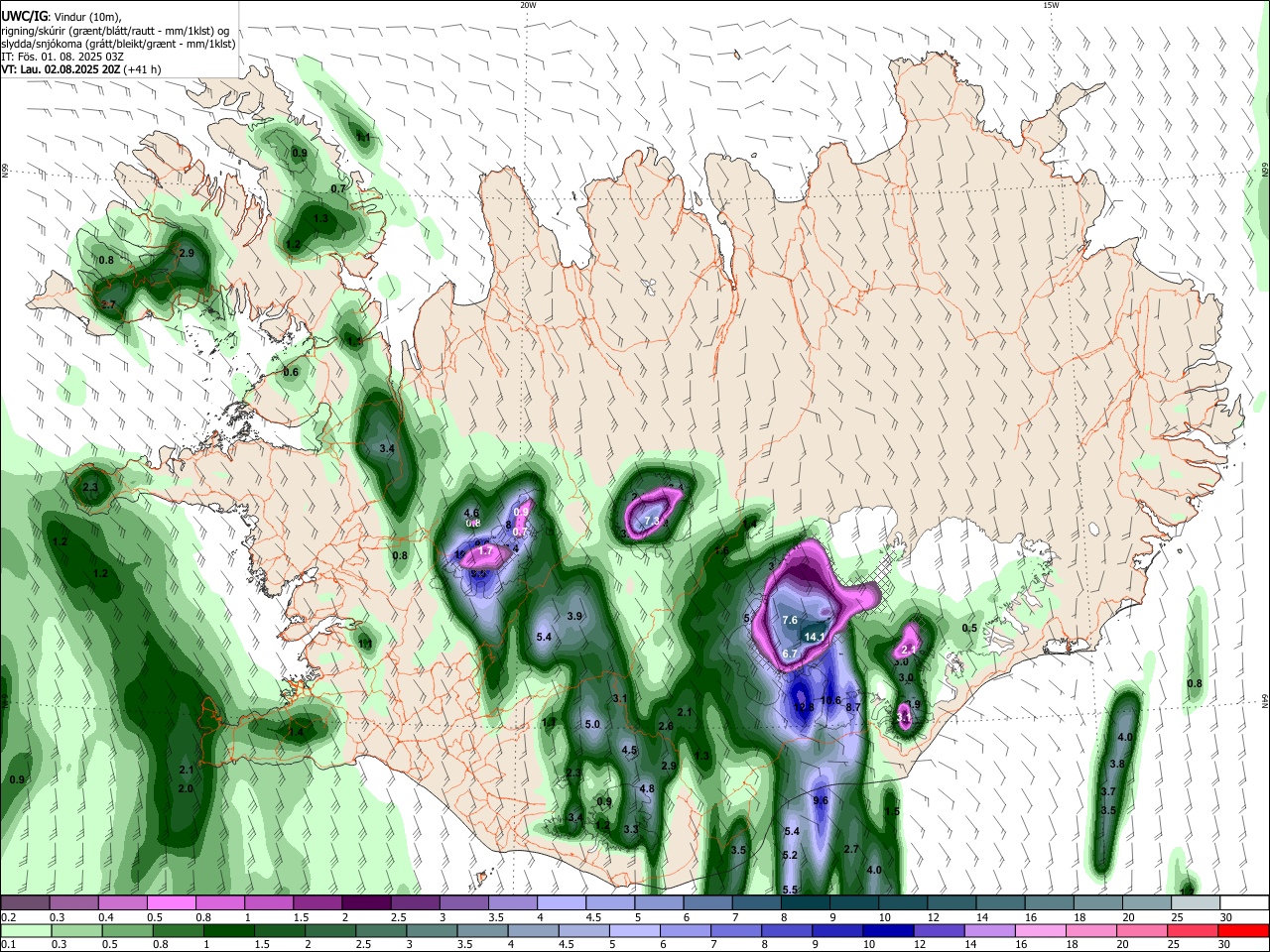This screenshot has height=952, width=1270.
Task: Select the white swatch ending the snow legend
Action: 1244,902
